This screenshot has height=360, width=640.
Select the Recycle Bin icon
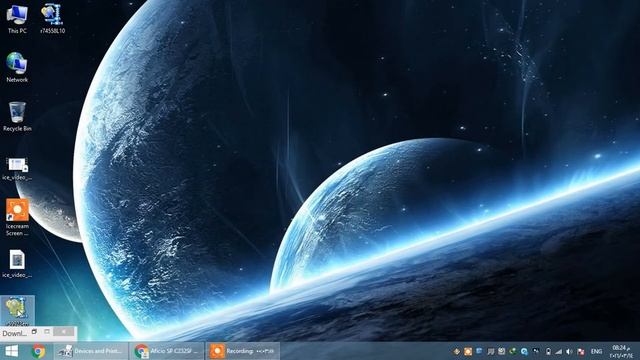pos(17,117)
